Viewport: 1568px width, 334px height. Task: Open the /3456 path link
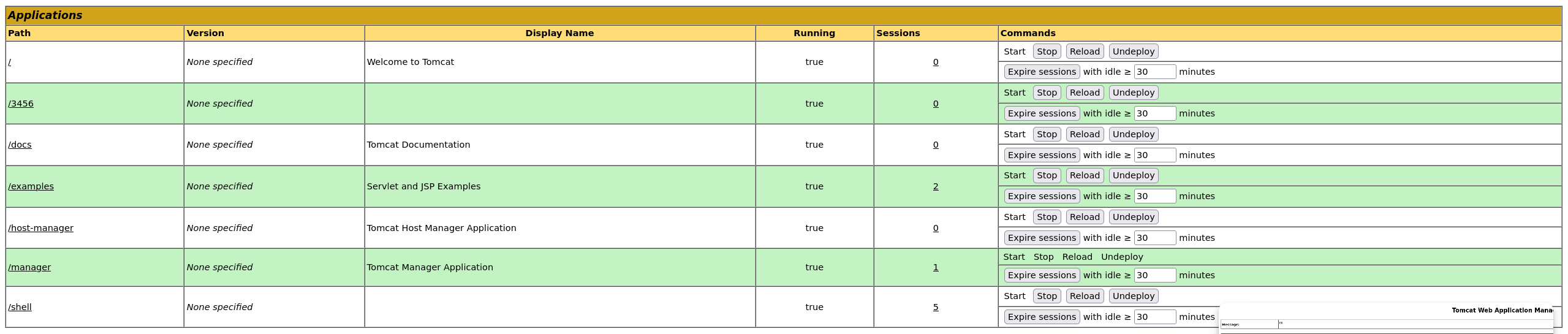pyautogui.click(x=21, y=104)
